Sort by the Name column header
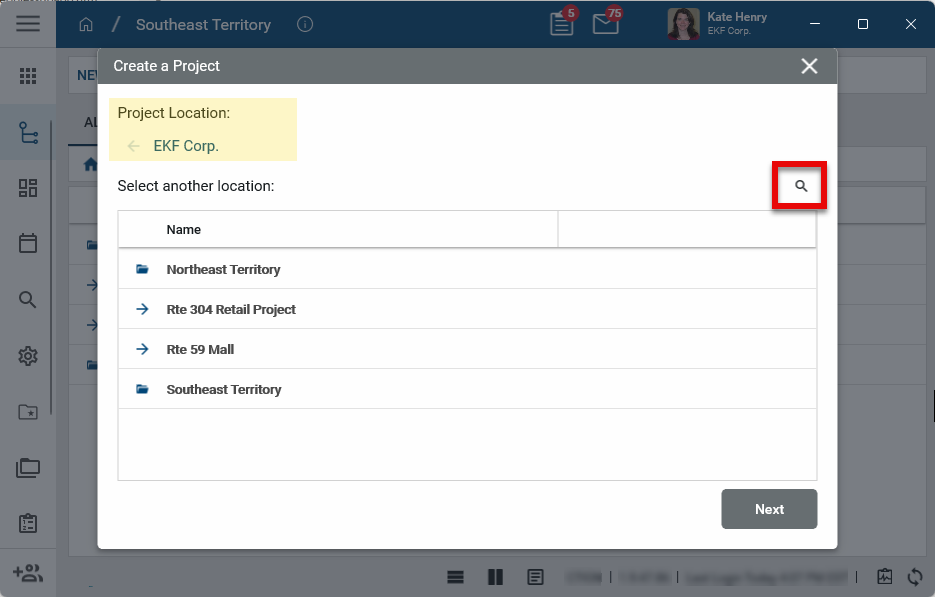 pos(184,229)
